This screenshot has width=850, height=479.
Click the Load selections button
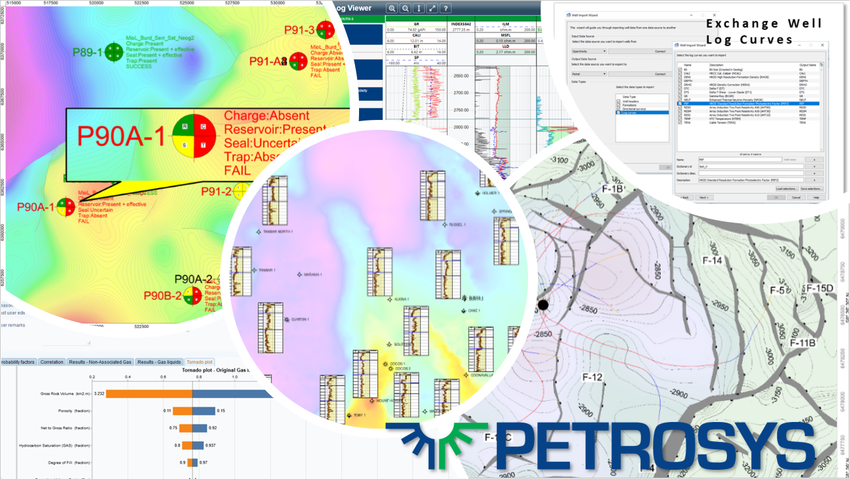tap(787, 189)
